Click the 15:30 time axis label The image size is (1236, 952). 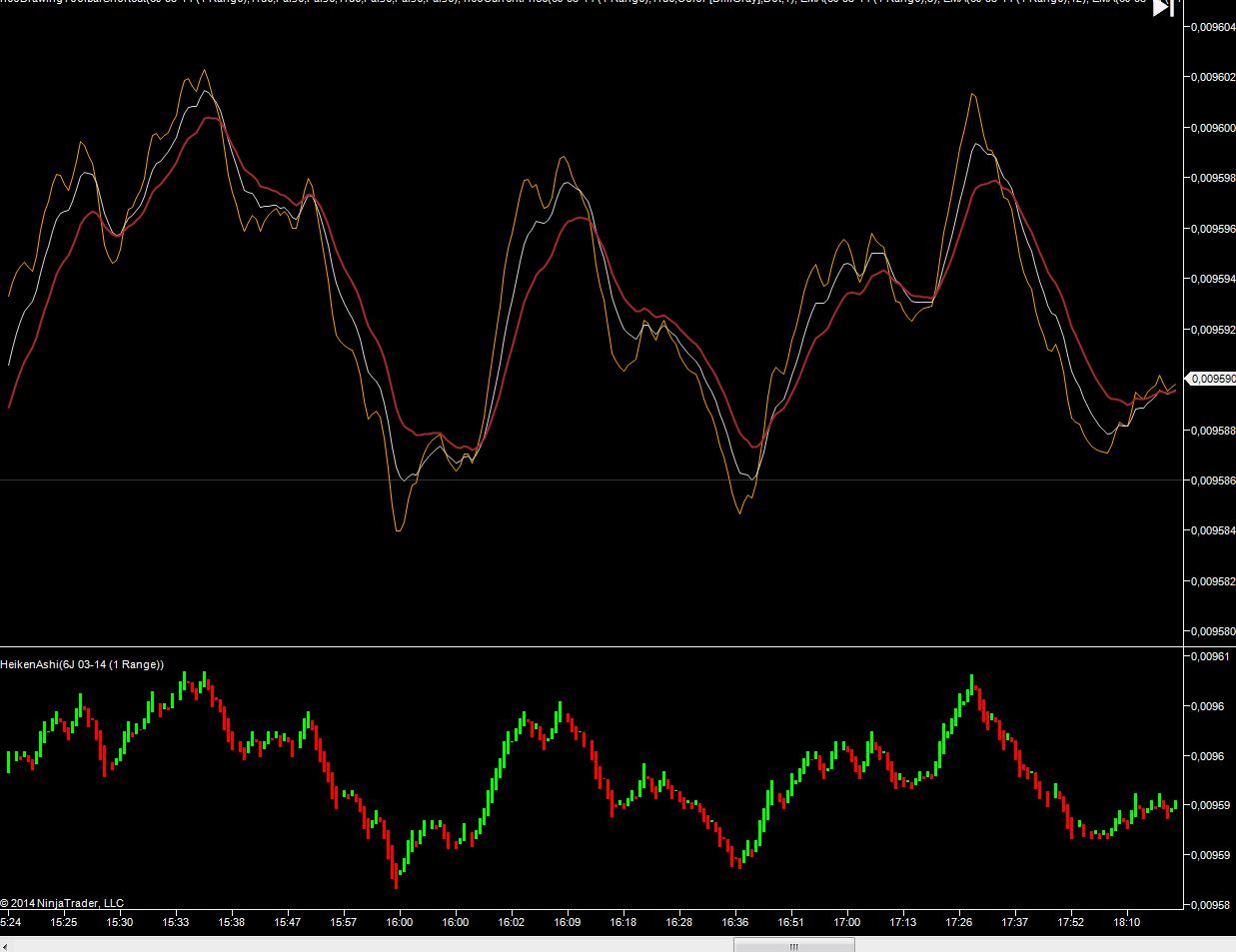(120, 922)
